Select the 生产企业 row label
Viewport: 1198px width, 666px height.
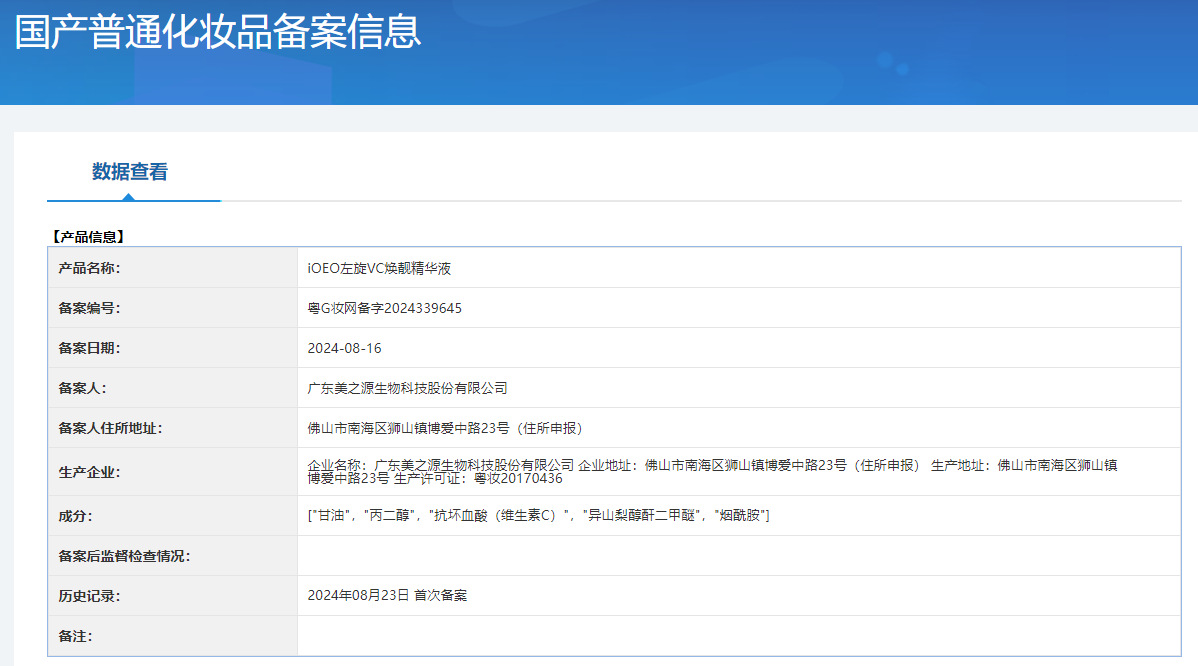89,472
